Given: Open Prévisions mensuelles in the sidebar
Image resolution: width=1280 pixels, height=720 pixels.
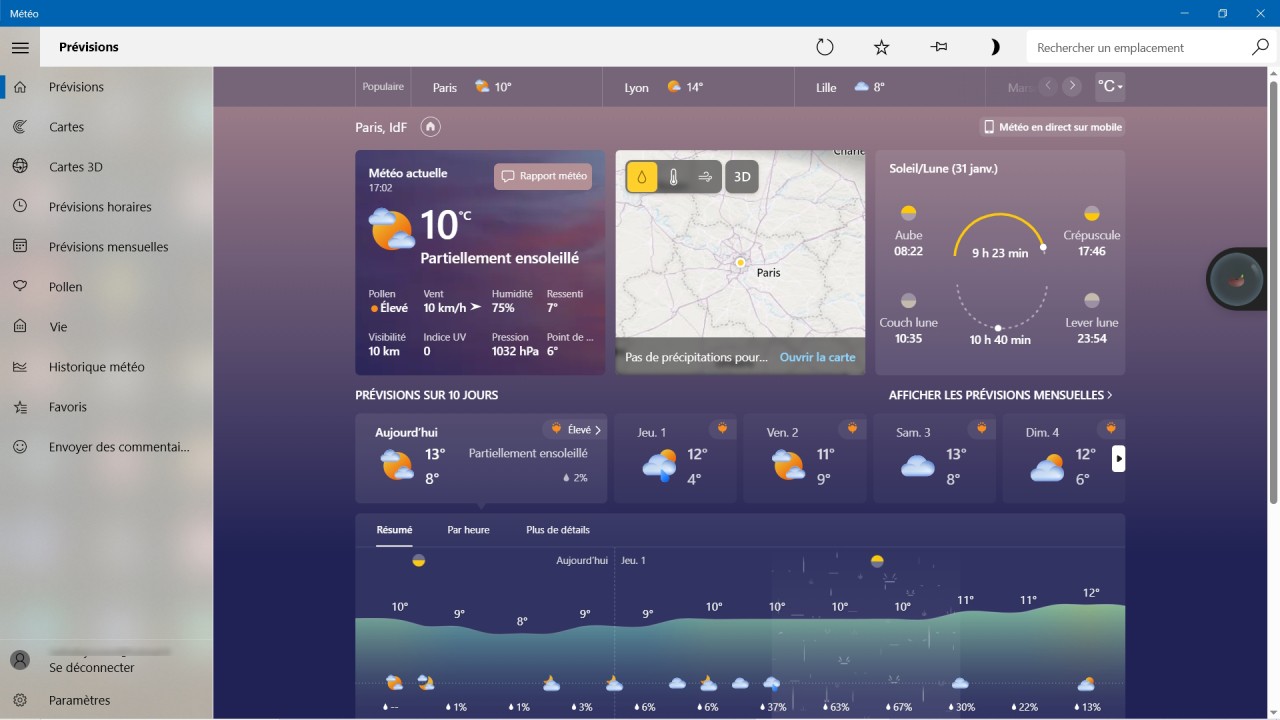Looking at the screenshot, I should pos(107,247).
